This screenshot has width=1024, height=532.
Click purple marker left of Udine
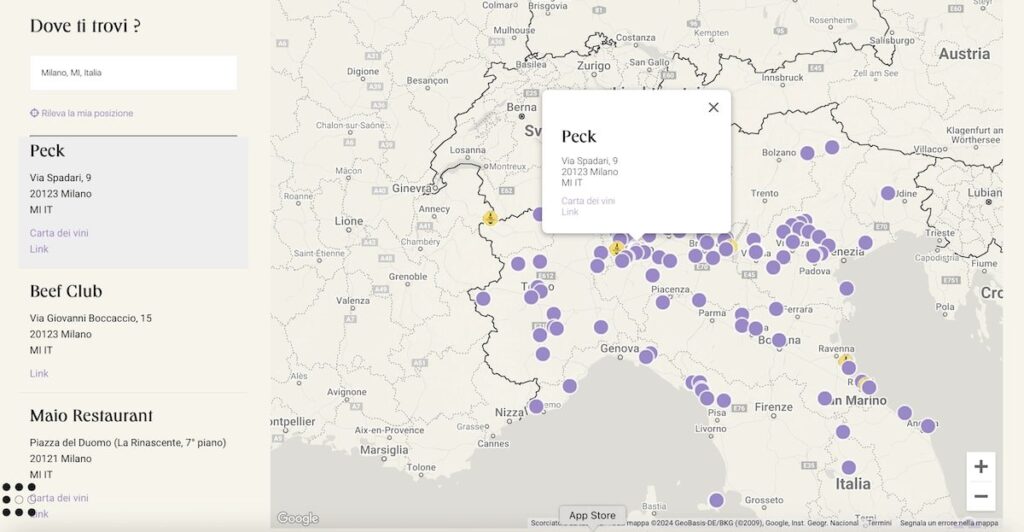[x=888, y=193]
